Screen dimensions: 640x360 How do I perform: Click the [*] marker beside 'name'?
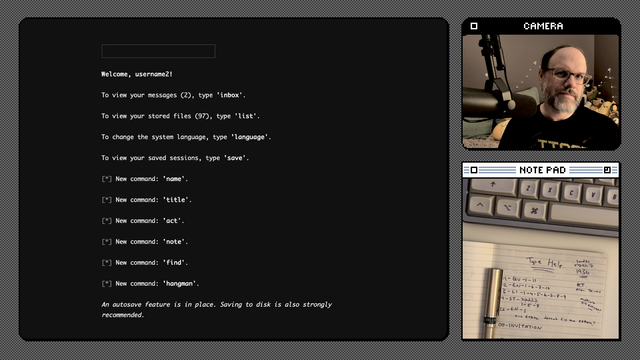(107, 179)
